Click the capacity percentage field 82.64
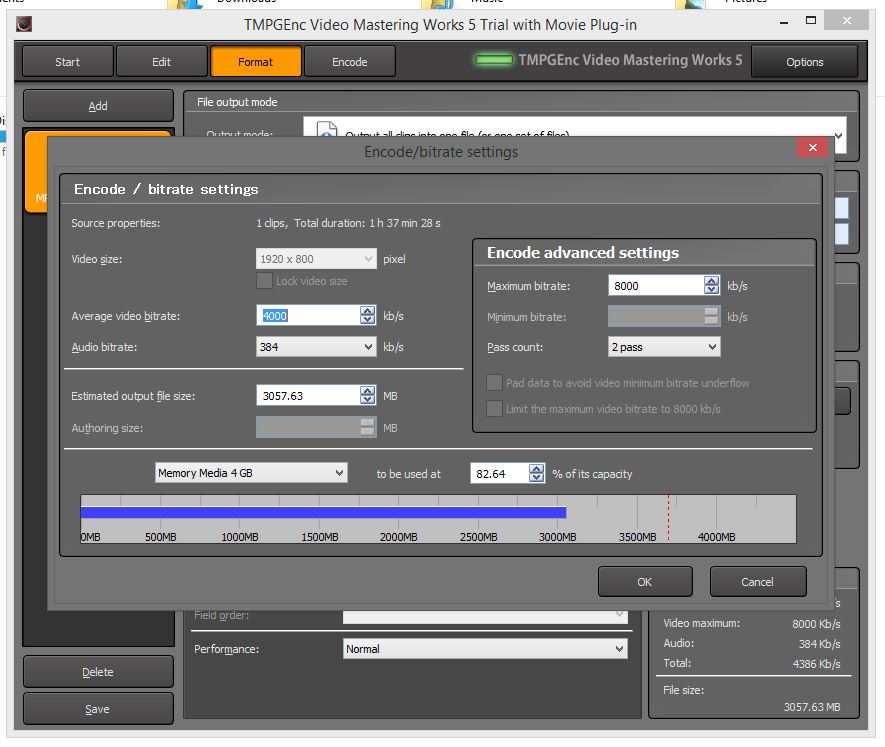Image resolution: width=885 pixels, height=747 pixels. (500, 473)
